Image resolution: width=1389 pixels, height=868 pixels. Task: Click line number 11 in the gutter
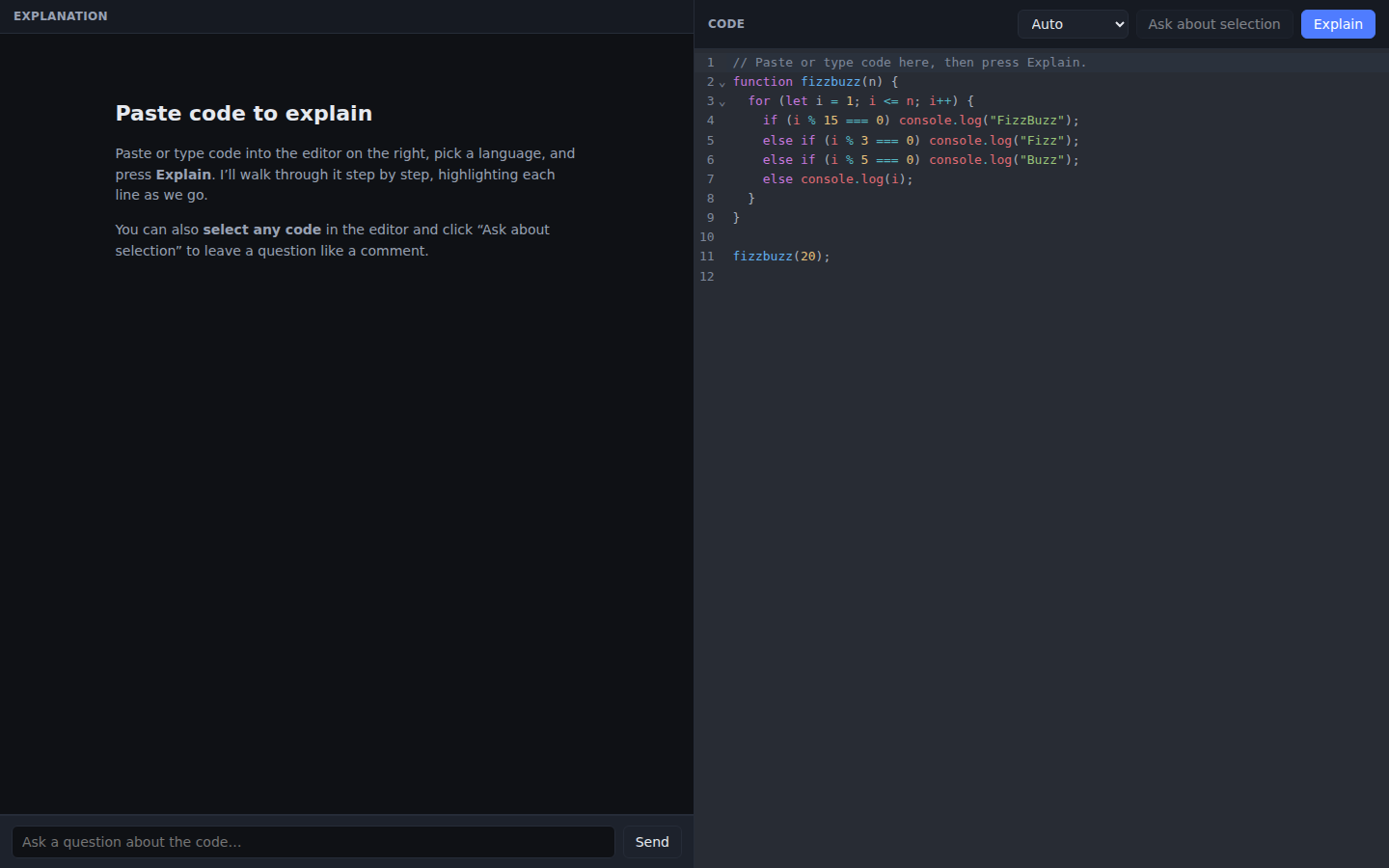pyautogui.click(x=707, y=257)
